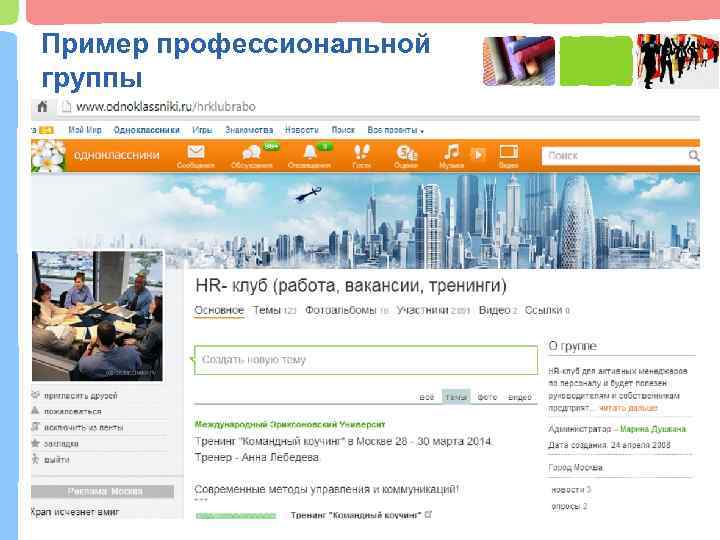Click the link icon after Тренинг "Командный коучинг"
720x540 pixels.
coord(428,515)
